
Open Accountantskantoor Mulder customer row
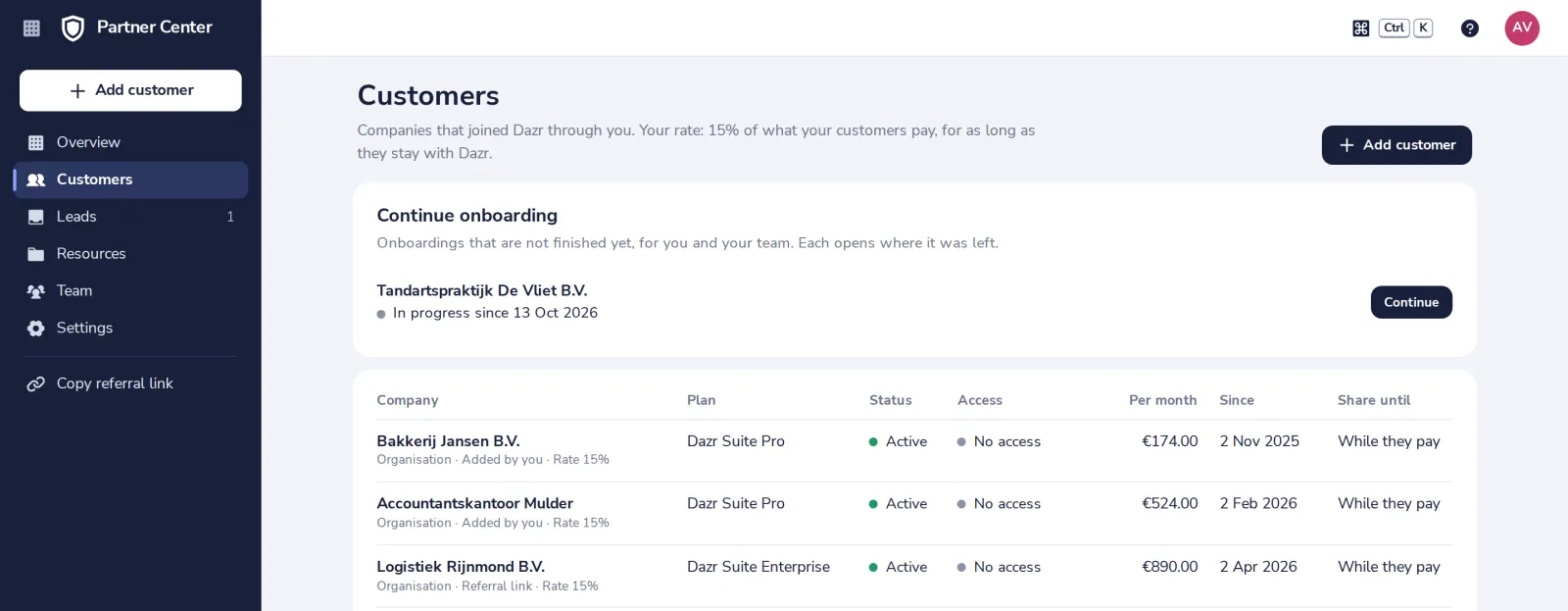point(914,513)
